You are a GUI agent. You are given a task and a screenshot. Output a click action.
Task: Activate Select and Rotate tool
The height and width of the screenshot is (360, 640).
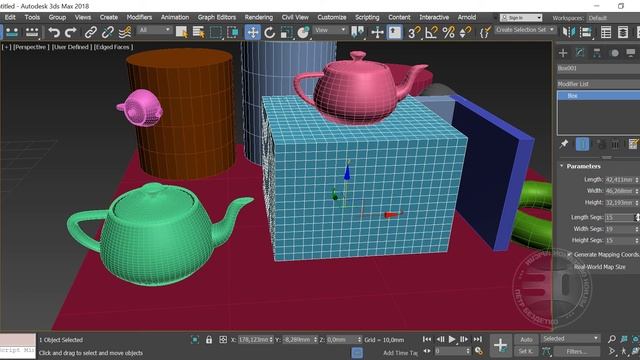click(269, 32)
